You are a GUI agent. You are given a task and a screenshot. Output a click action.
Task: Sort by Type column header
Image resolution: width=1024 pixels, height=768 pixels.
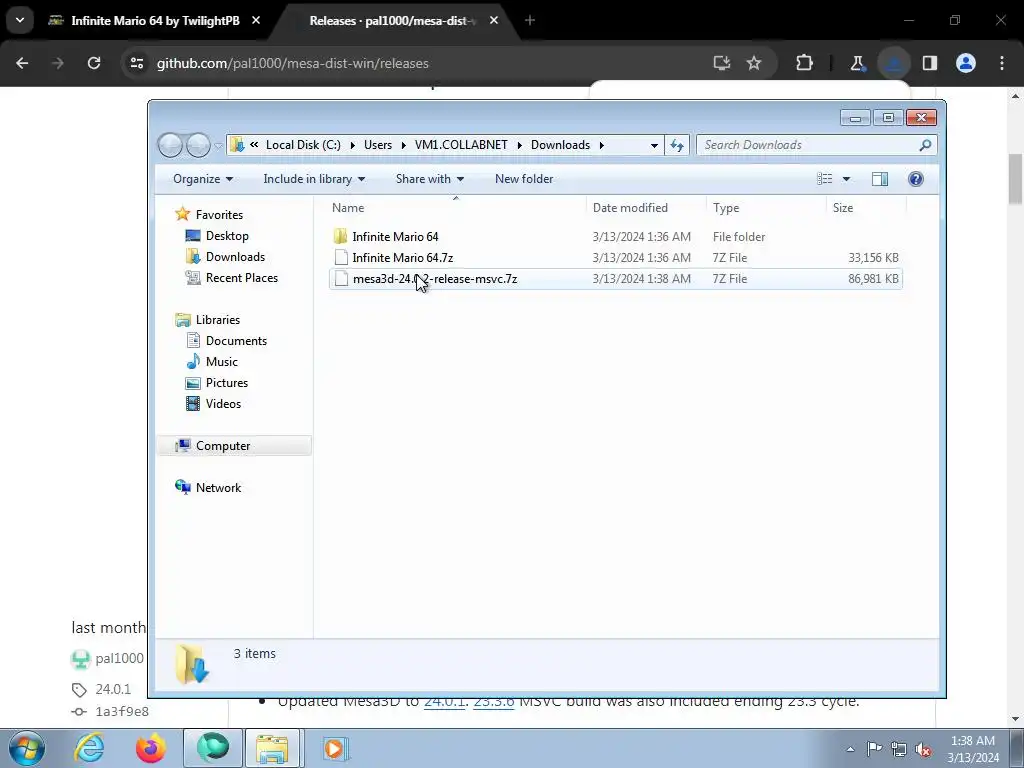767,208
